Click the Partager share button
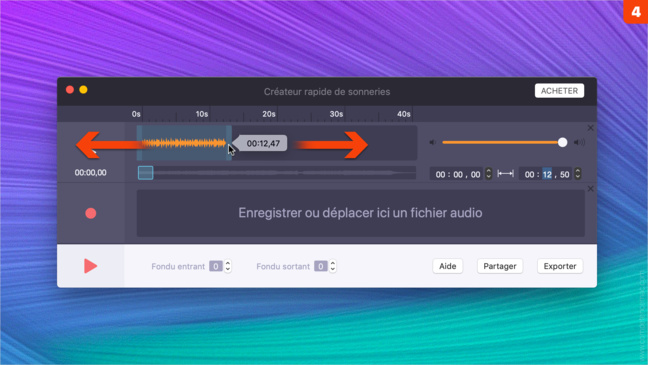648x365 pixels. tap(500, 266)
